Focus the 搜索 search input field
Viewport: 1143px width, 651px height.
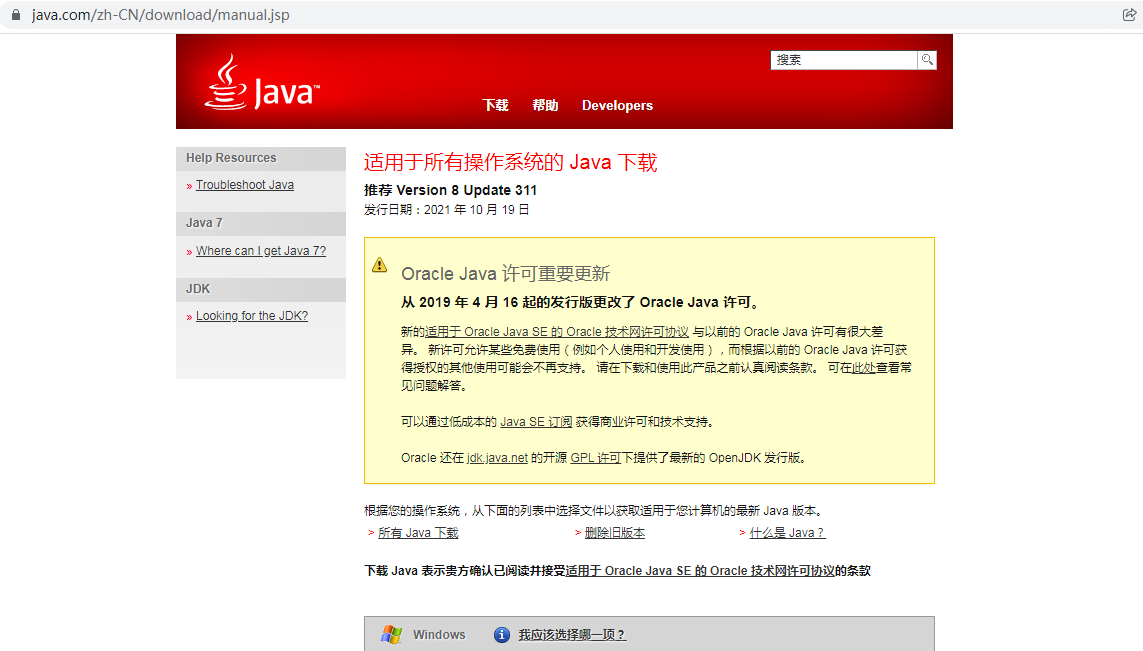coord(844,60)
